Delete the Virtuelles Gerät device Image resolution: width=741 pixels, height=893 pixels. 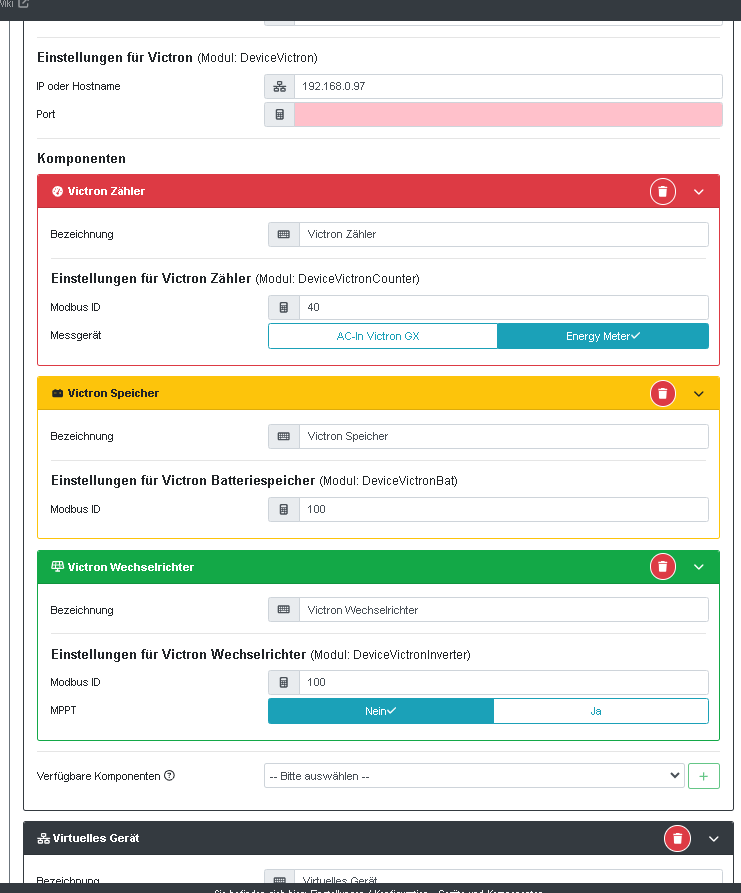(677, 838)
